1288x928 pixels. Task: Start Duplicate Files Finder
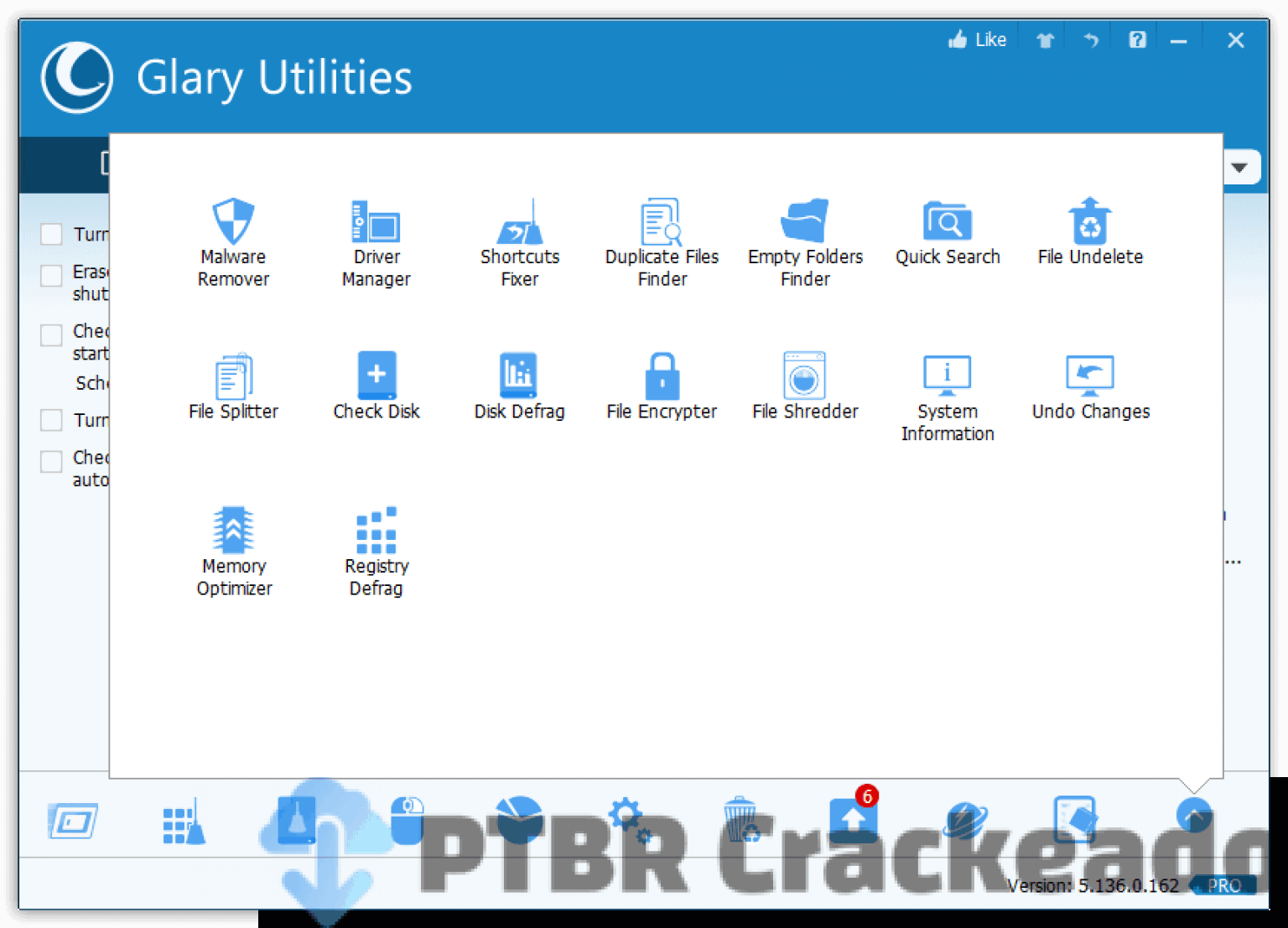tap(662, 243)
